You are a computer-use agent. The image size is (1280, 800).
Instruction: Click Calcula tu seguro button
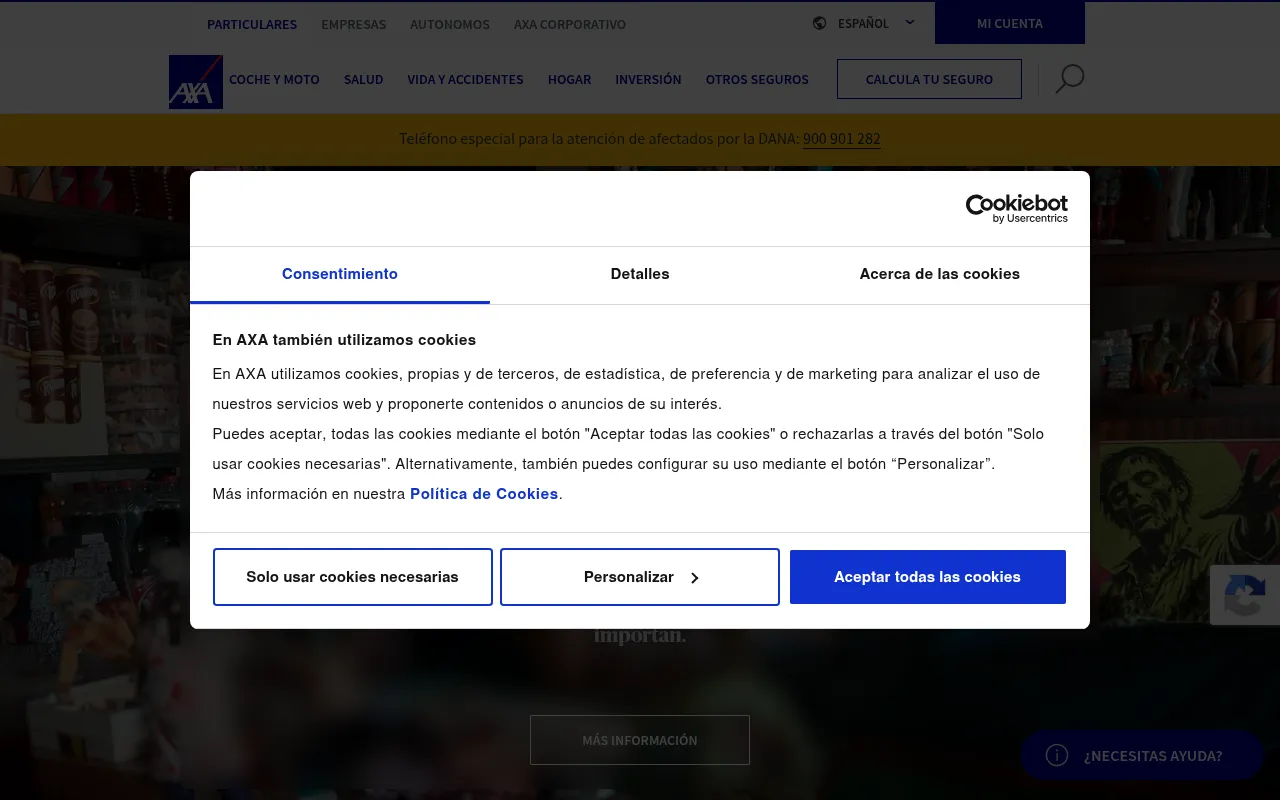tap(929, 79)
